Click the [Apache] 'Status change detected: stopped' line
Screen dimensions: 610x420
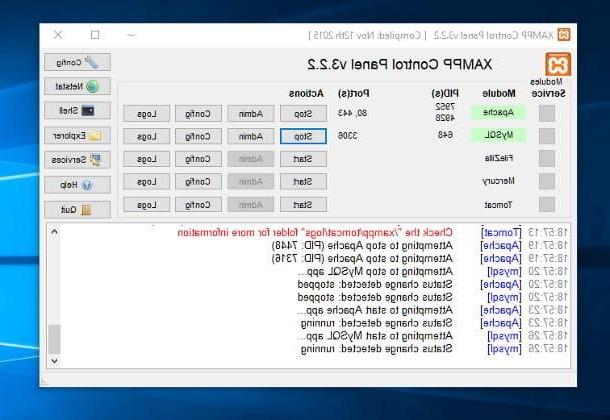375,284
